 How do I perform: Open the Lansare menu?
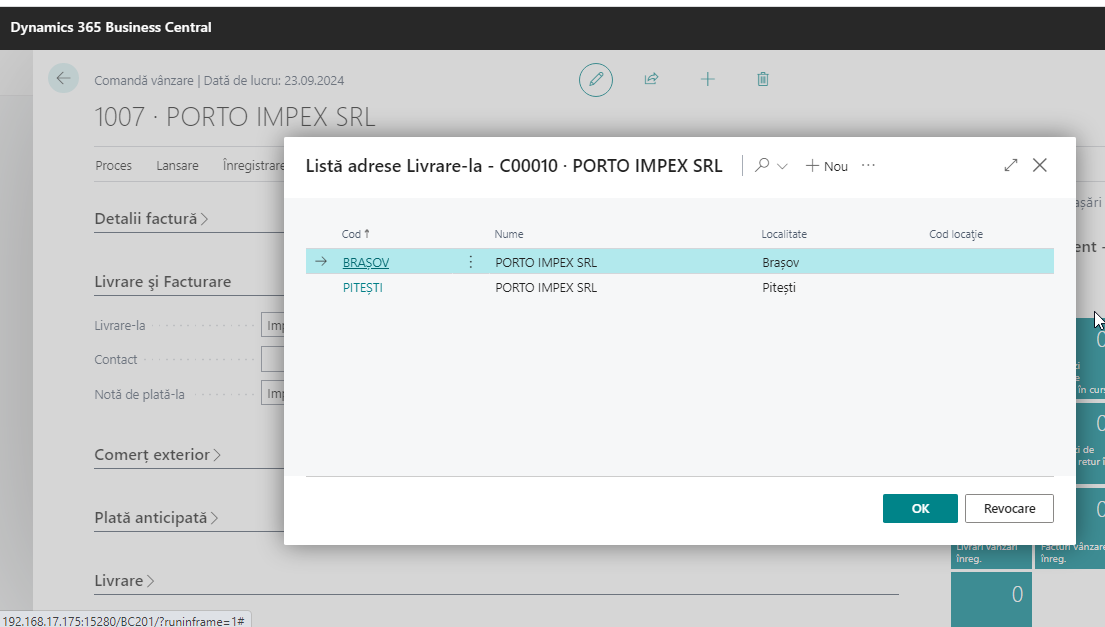click(x=177, y=166)
